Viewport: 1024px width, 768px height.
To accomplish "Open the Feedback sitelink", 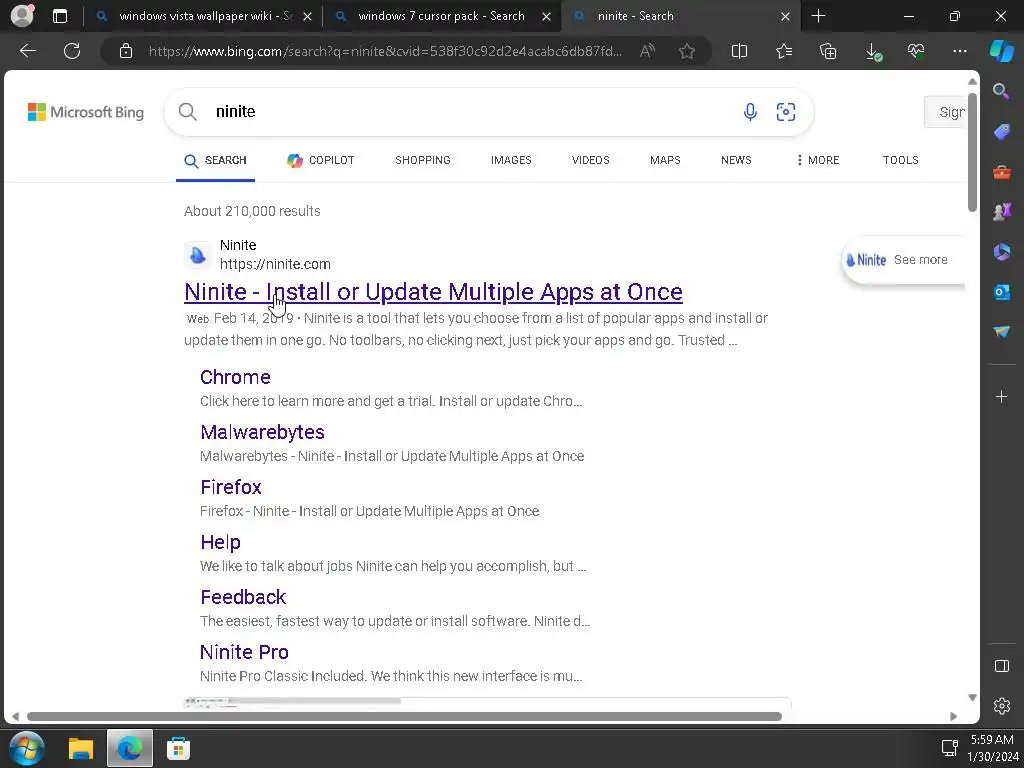I will click(x=243, y=597).
